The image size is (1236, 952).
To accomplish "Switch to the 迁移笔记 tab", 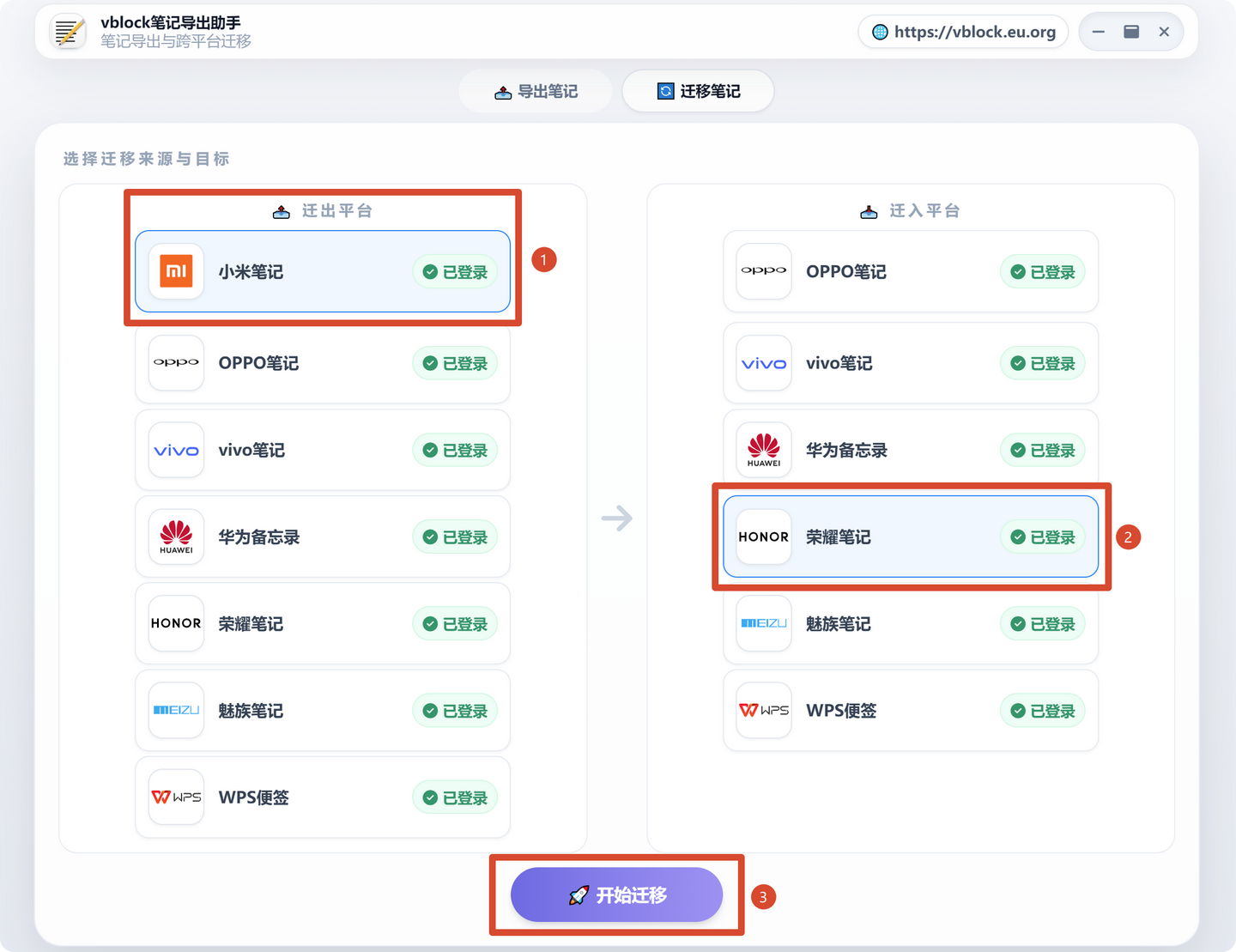I will (x=698, y=91).
